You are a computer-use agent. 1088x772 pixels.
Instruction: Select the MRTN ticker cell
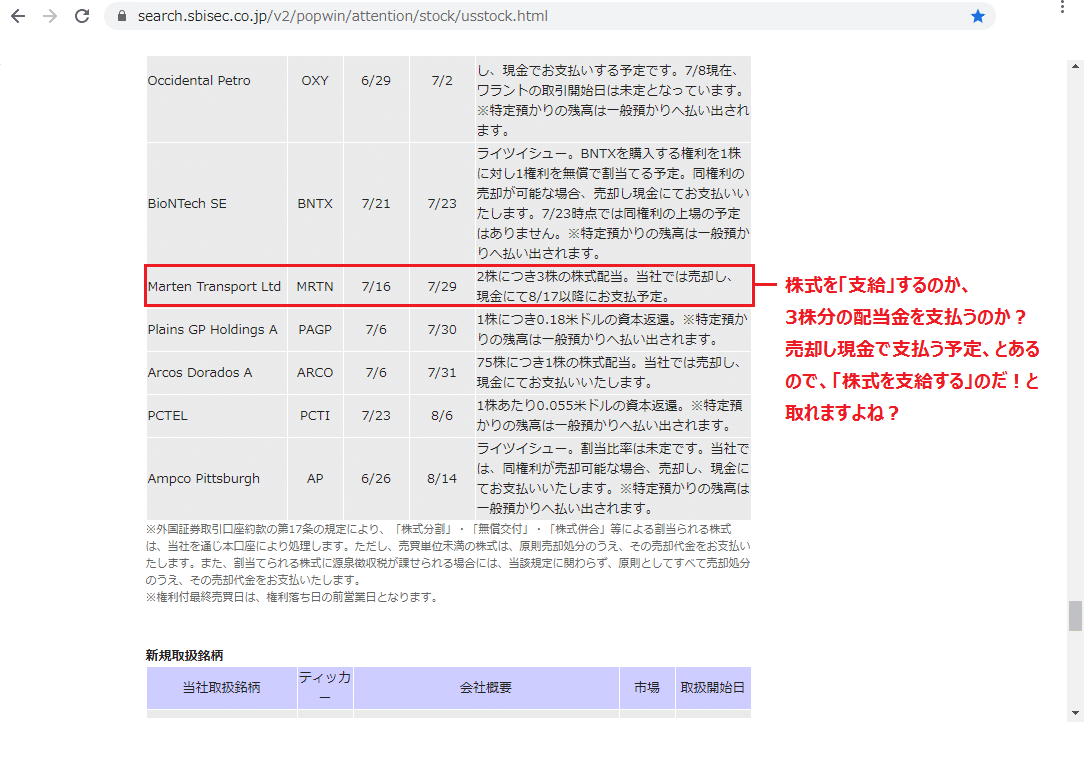[315, 286]
